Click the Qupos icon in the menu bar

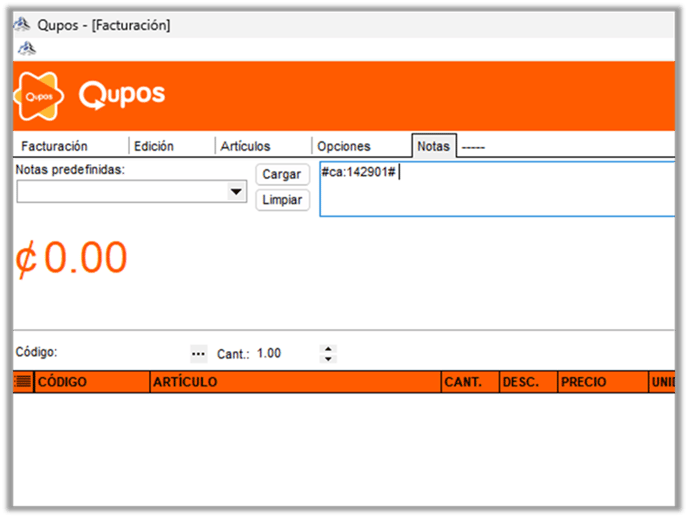pos(27,48)
